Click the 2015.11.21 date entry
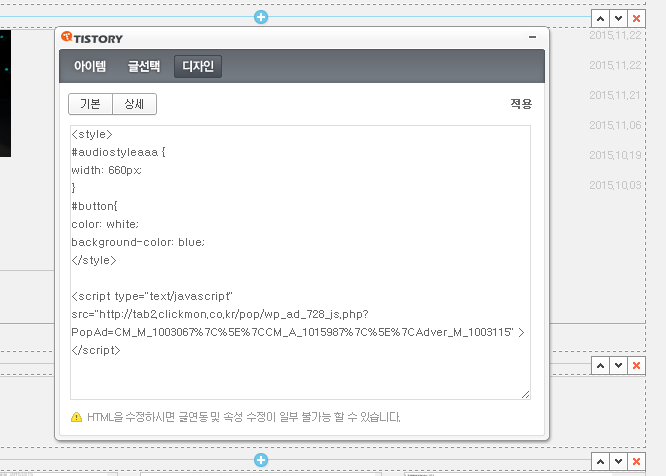 pos(615,95)
